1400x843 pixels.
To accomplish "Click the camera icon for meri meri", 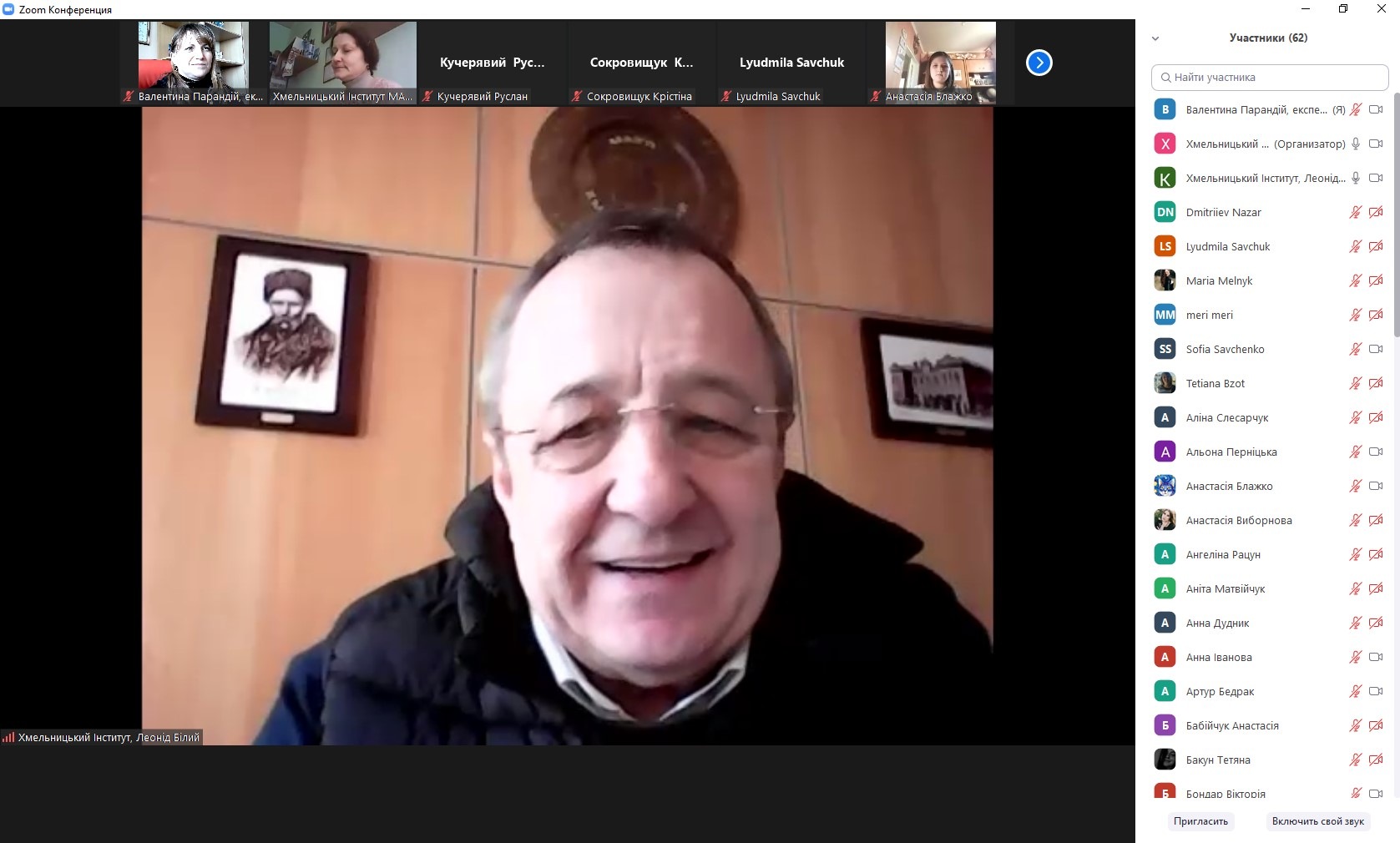I will tap(1376, 315).
